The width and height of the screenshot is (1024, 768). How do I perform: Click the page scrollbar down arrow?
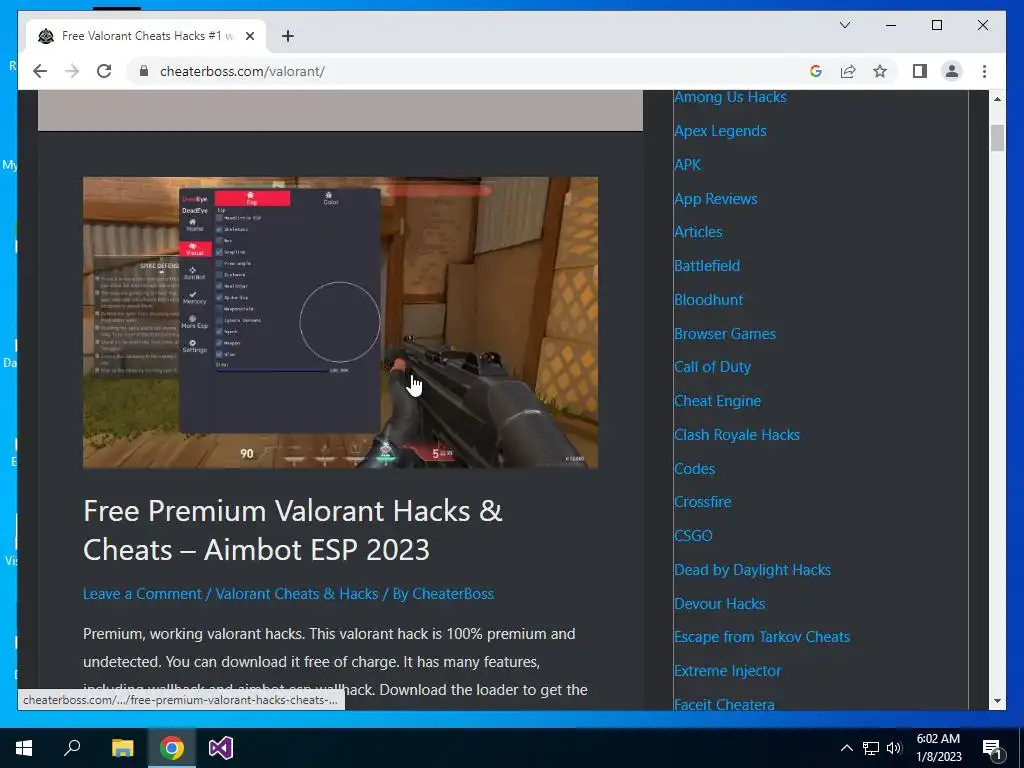997,701
